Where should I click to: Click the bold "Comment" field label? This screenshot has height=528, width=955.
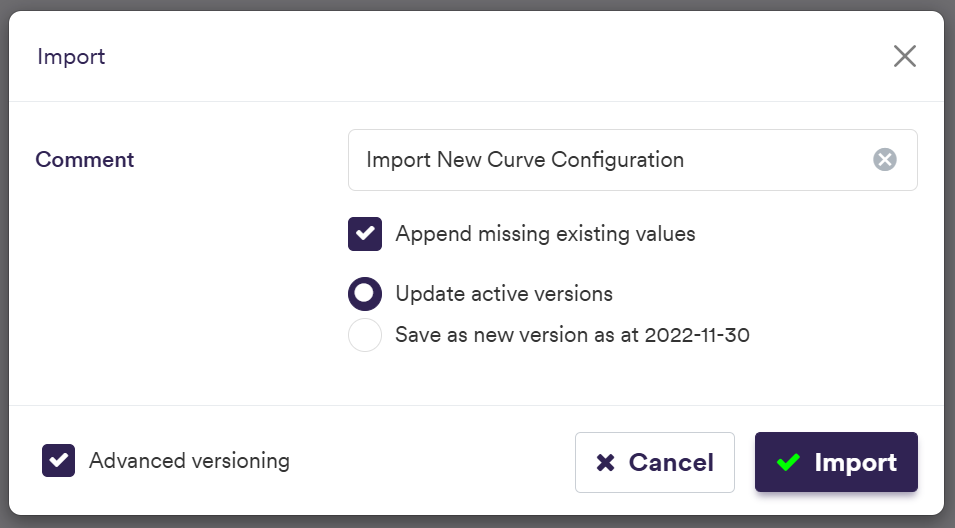click(85, 159)
